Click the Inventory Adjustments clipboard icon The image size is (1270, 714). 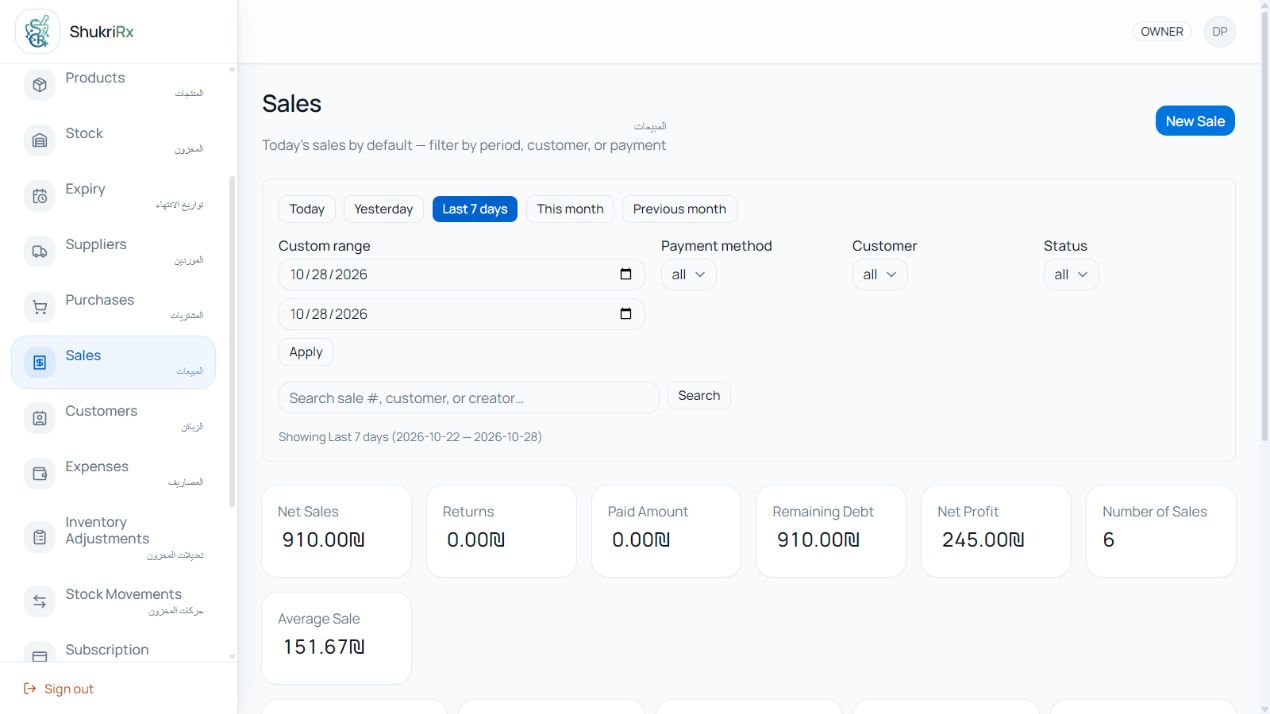tap(40, 537)
